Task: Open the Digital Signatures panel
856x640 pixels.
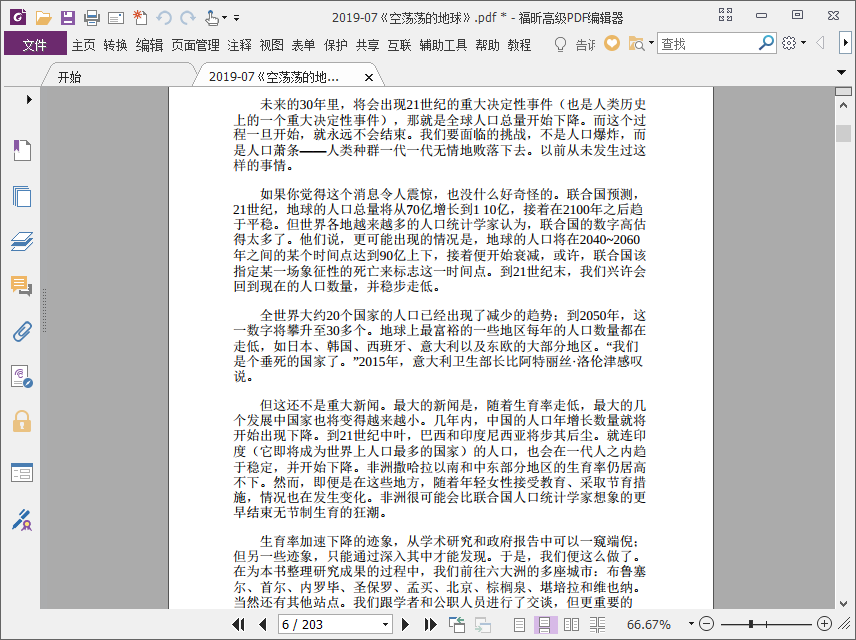Action: pos(22,376)
